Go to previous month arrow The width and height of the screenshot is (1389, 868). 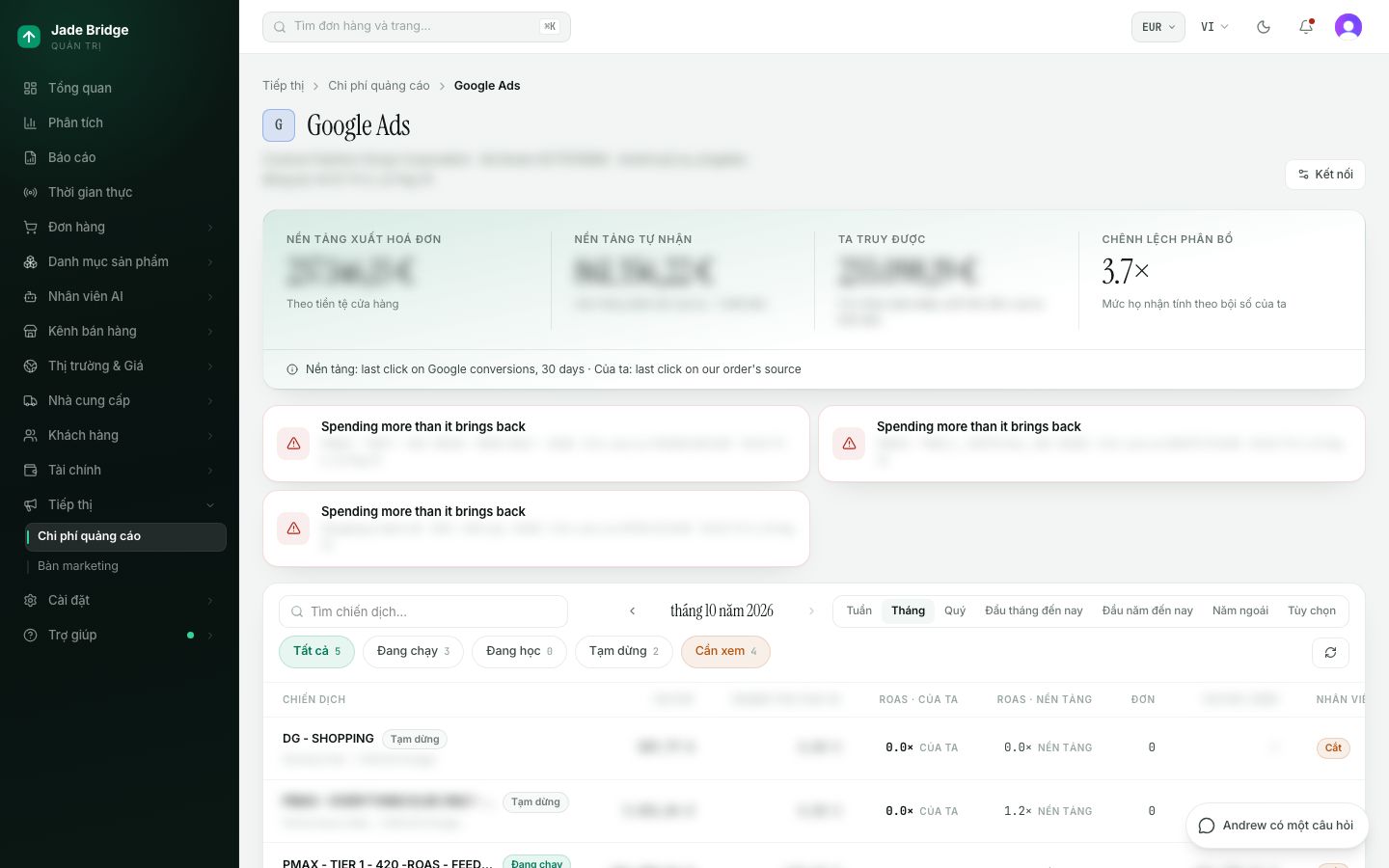(633, 610)
